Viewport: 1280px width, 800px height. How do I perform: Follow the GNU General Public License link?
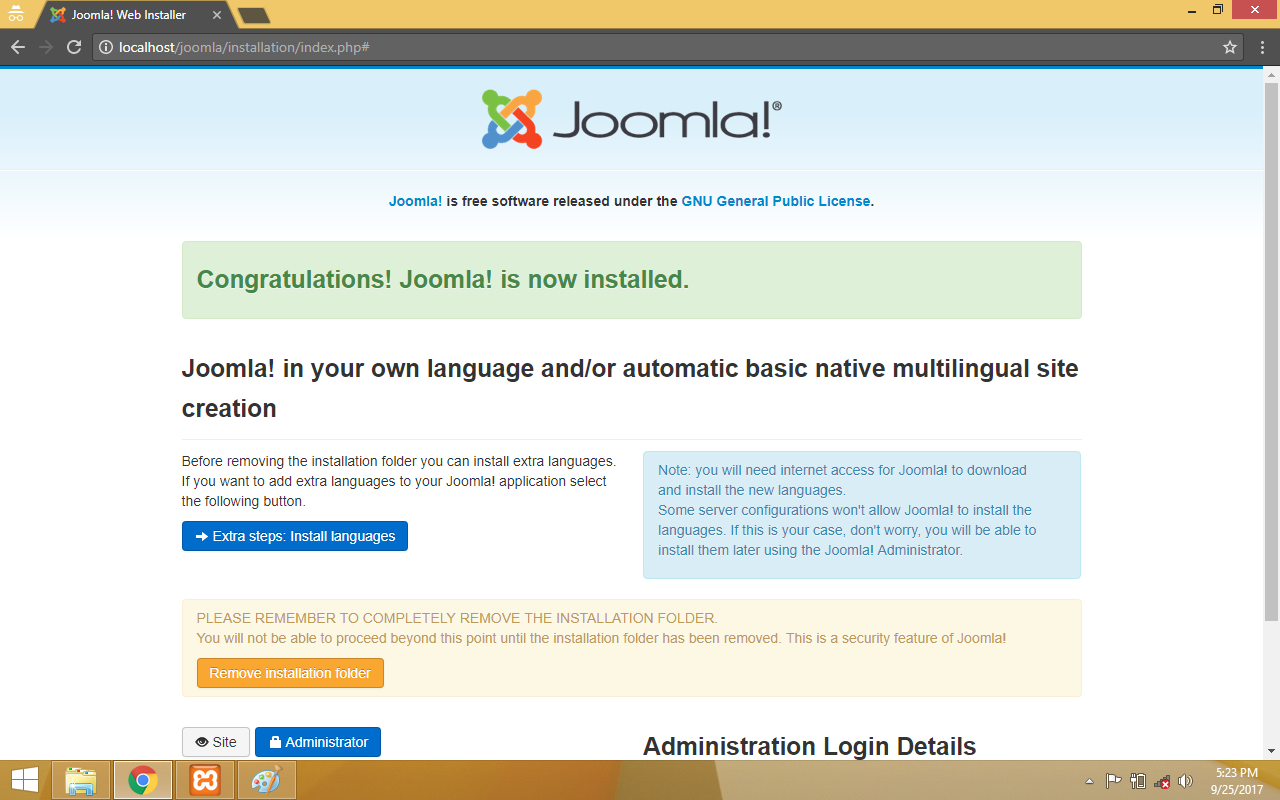(x=776, y=201)
